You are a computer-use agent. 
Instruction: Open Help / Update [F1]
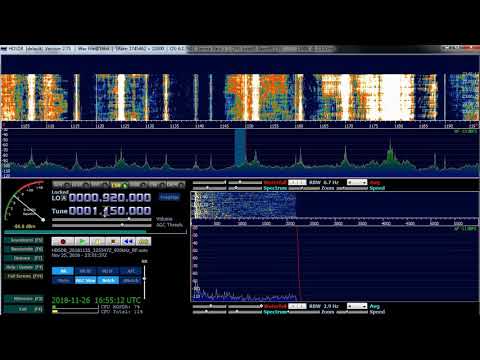[24, 267]
